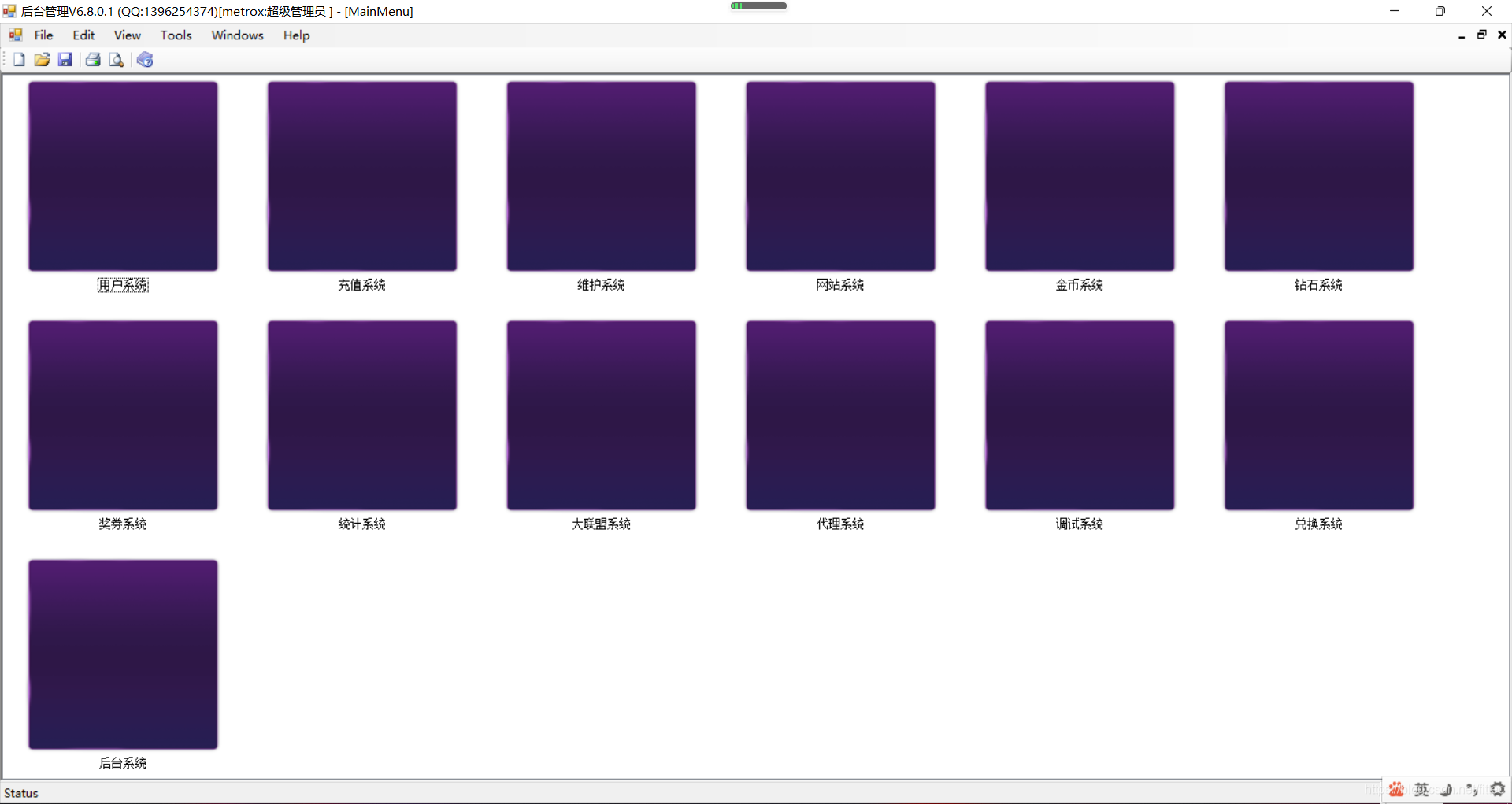
Task: Click the 维护系统 label text
Action: [x=602, y=285]
